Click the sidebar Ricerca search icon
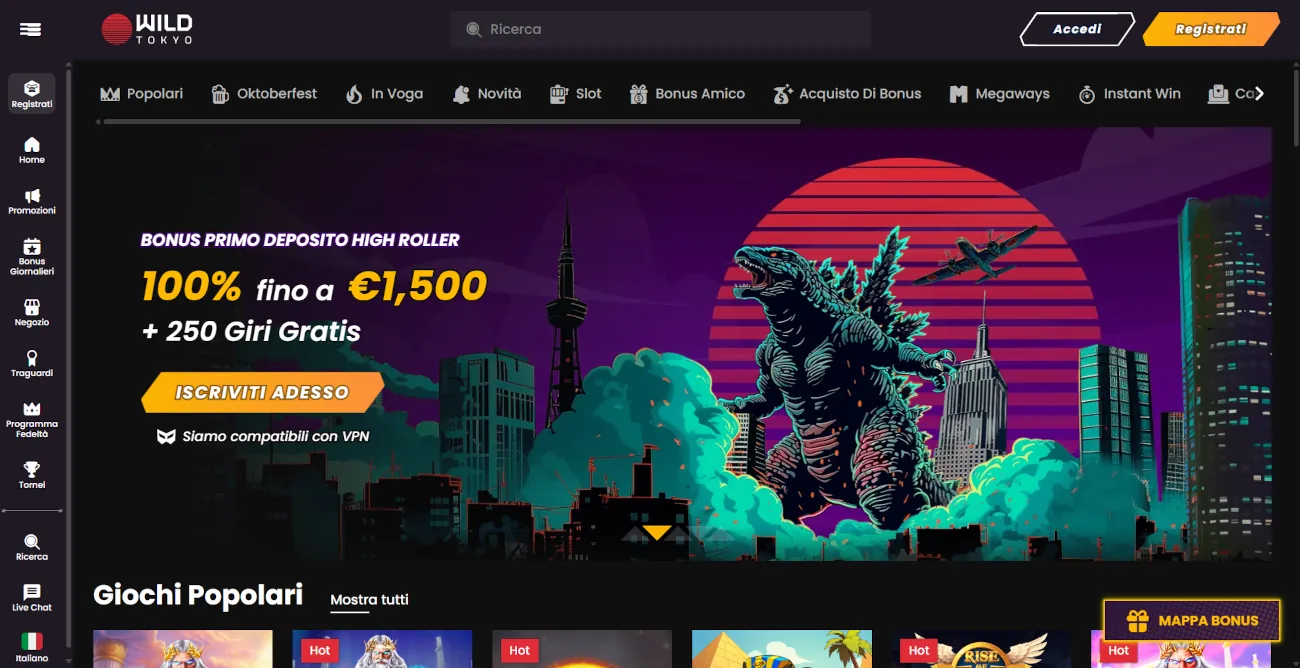The height and width of the screenshot is (668, 1300). pos(32,542)
